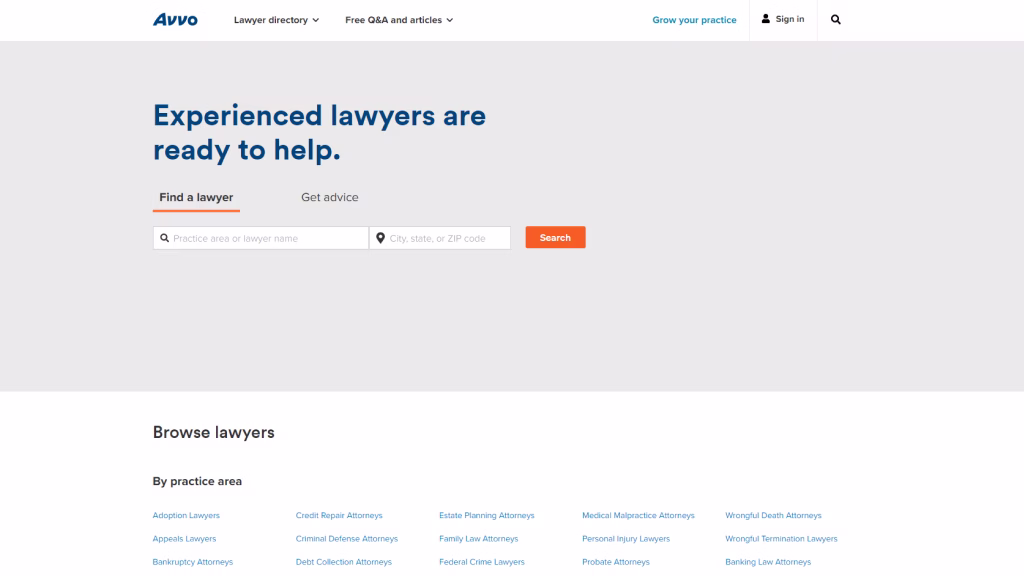Browse Banking Law Attorneys

768,562
